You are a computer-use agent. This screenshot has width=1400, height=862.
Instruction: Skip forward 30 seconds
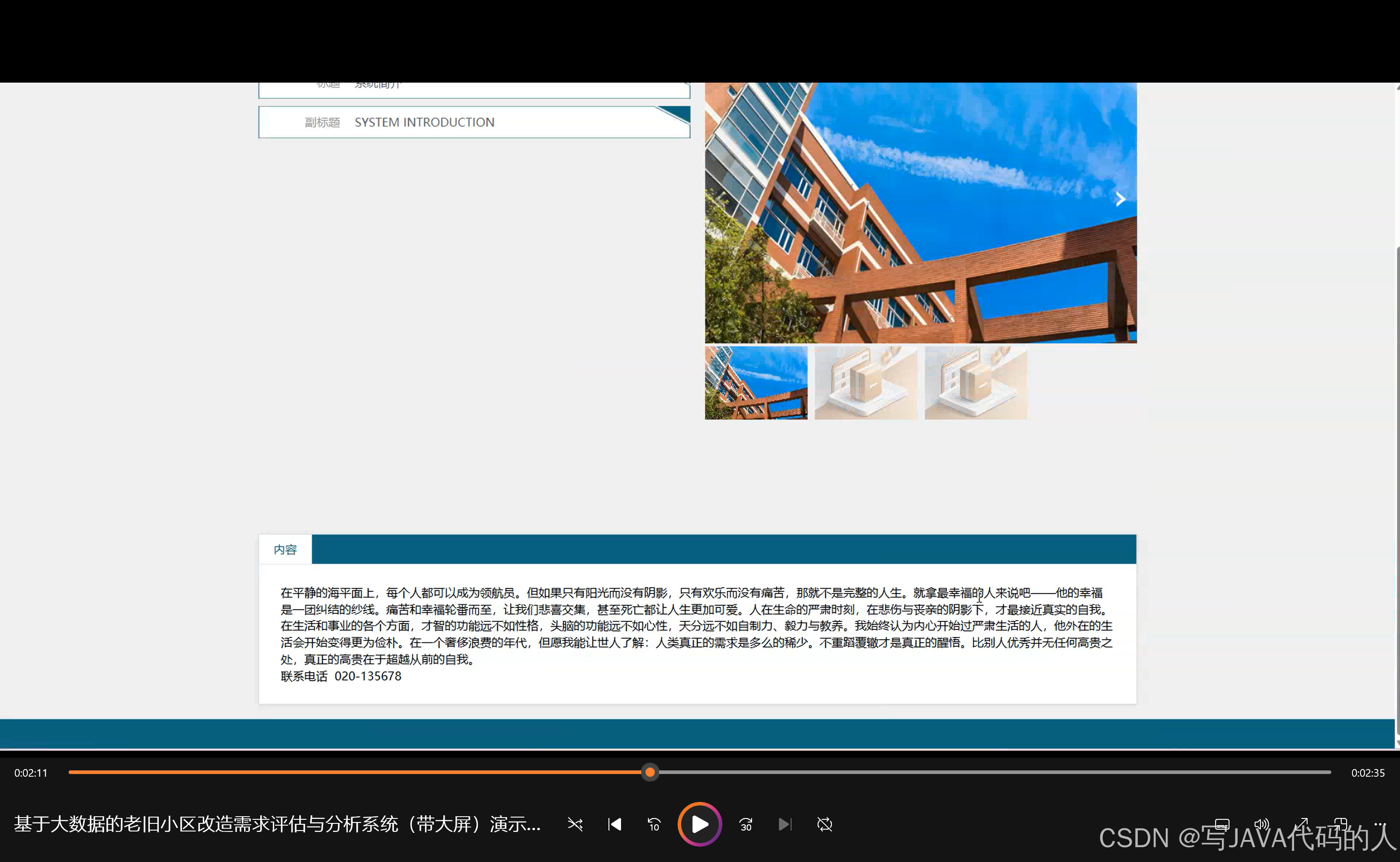pos(746,824)
